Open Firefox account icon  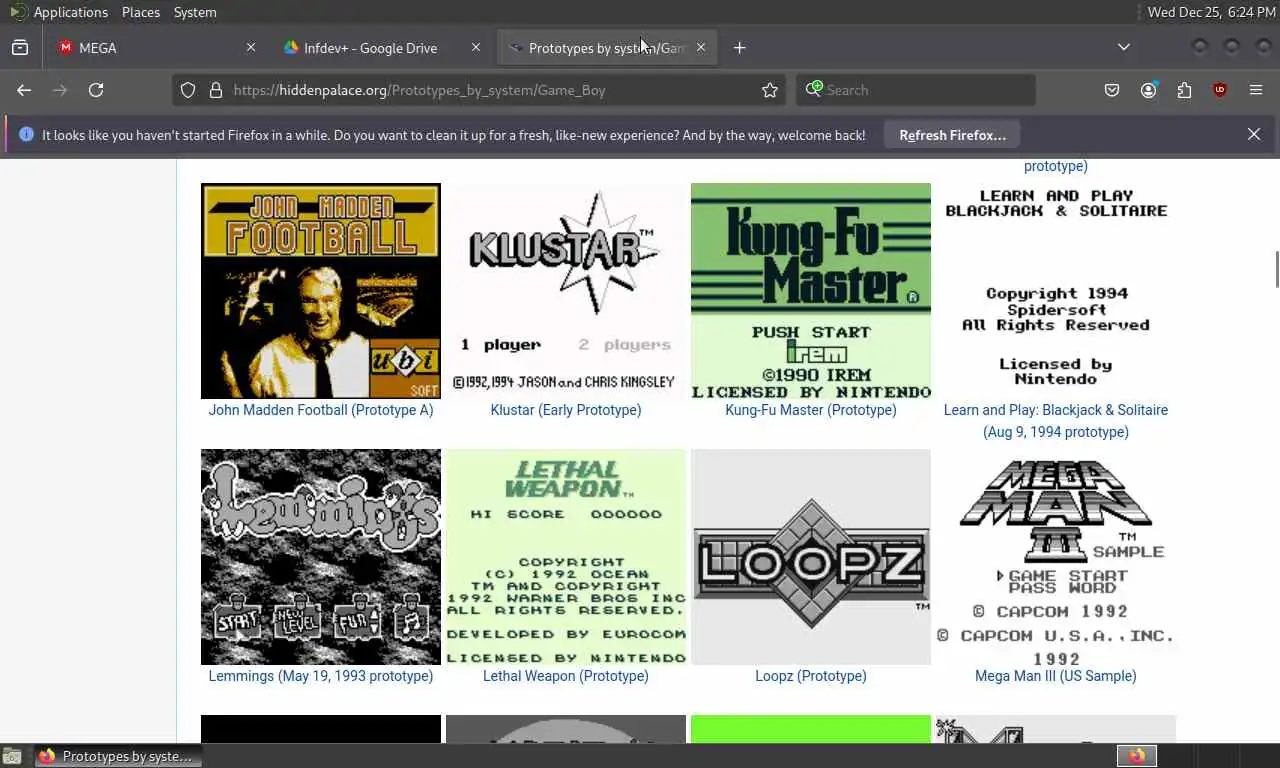(1148, 90)
